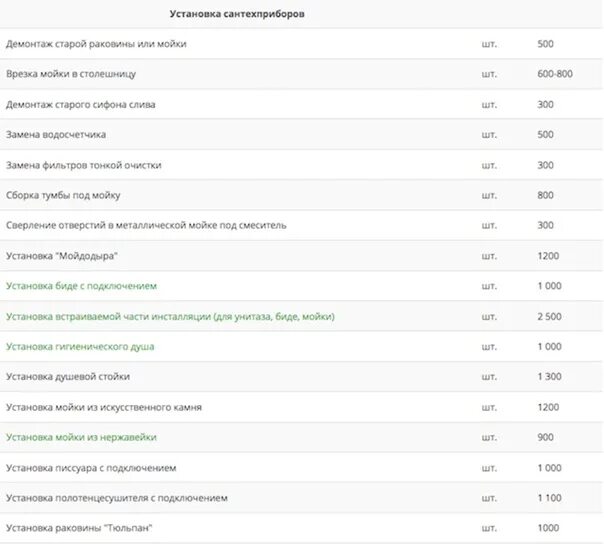Click the 600-800 price value

pos(555,74)
